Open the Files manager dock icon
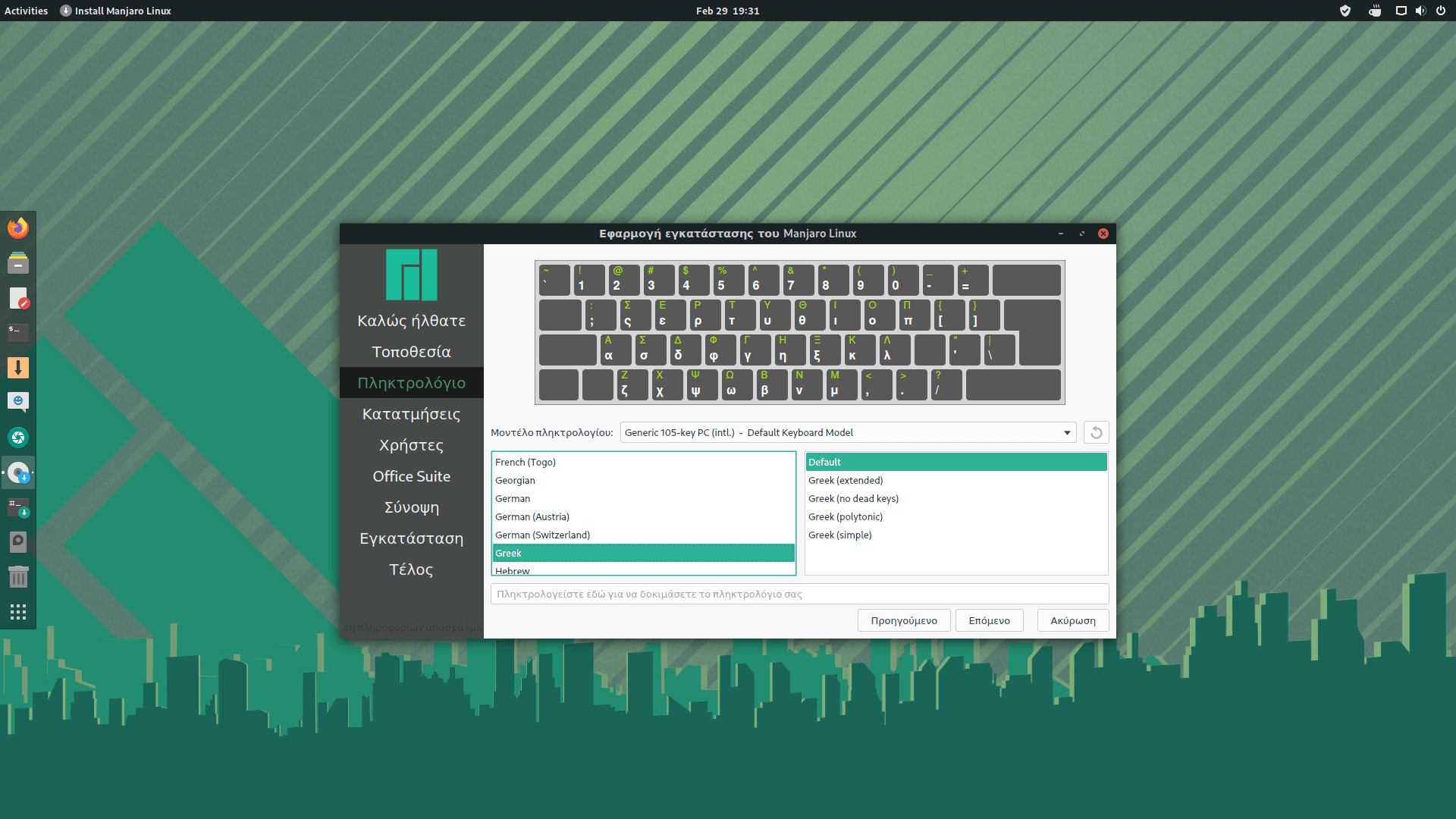 (x=18, y=263)
